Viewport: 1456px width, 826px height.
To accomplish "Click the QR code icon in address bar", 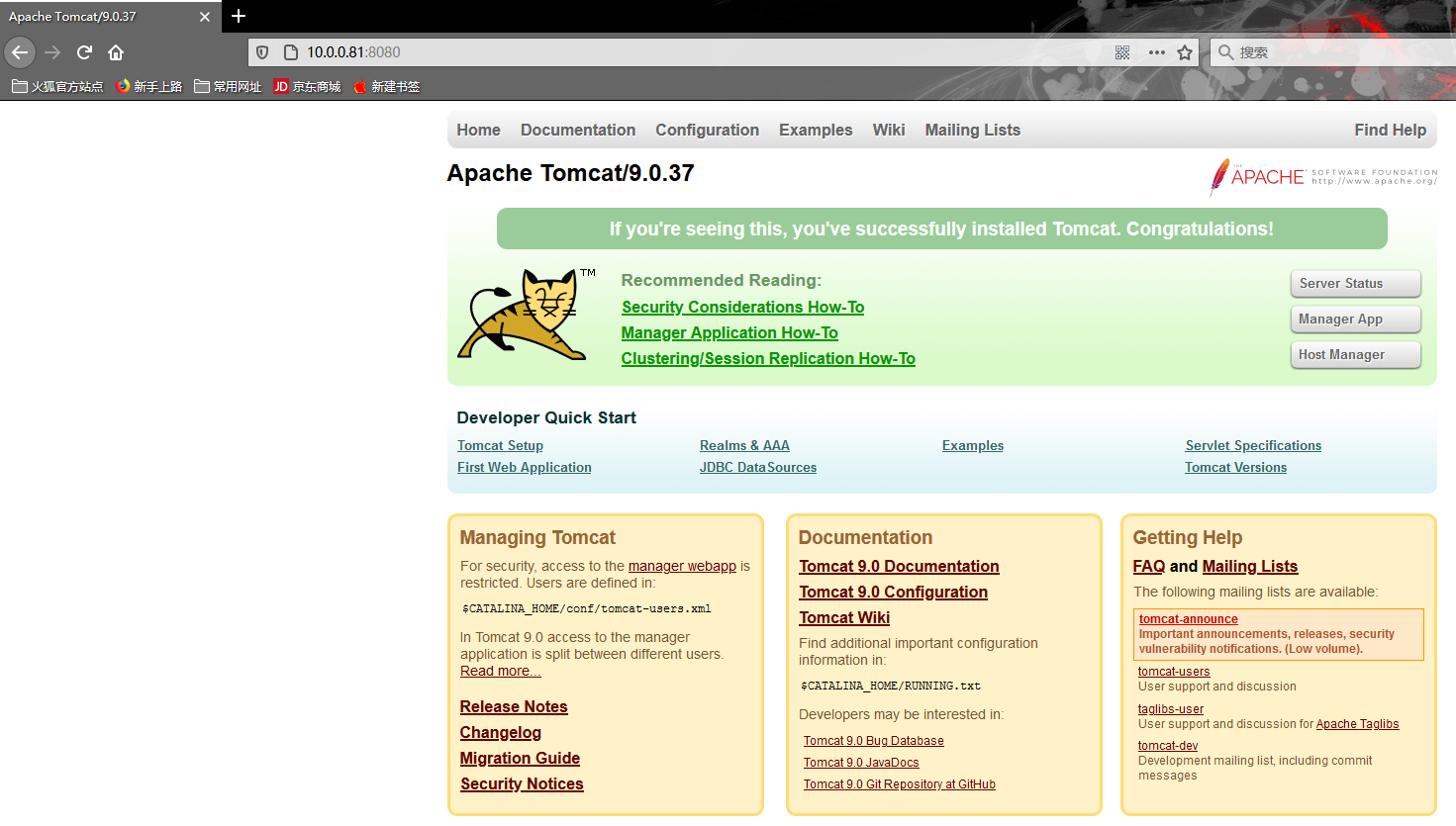I will pos(1122,52).
